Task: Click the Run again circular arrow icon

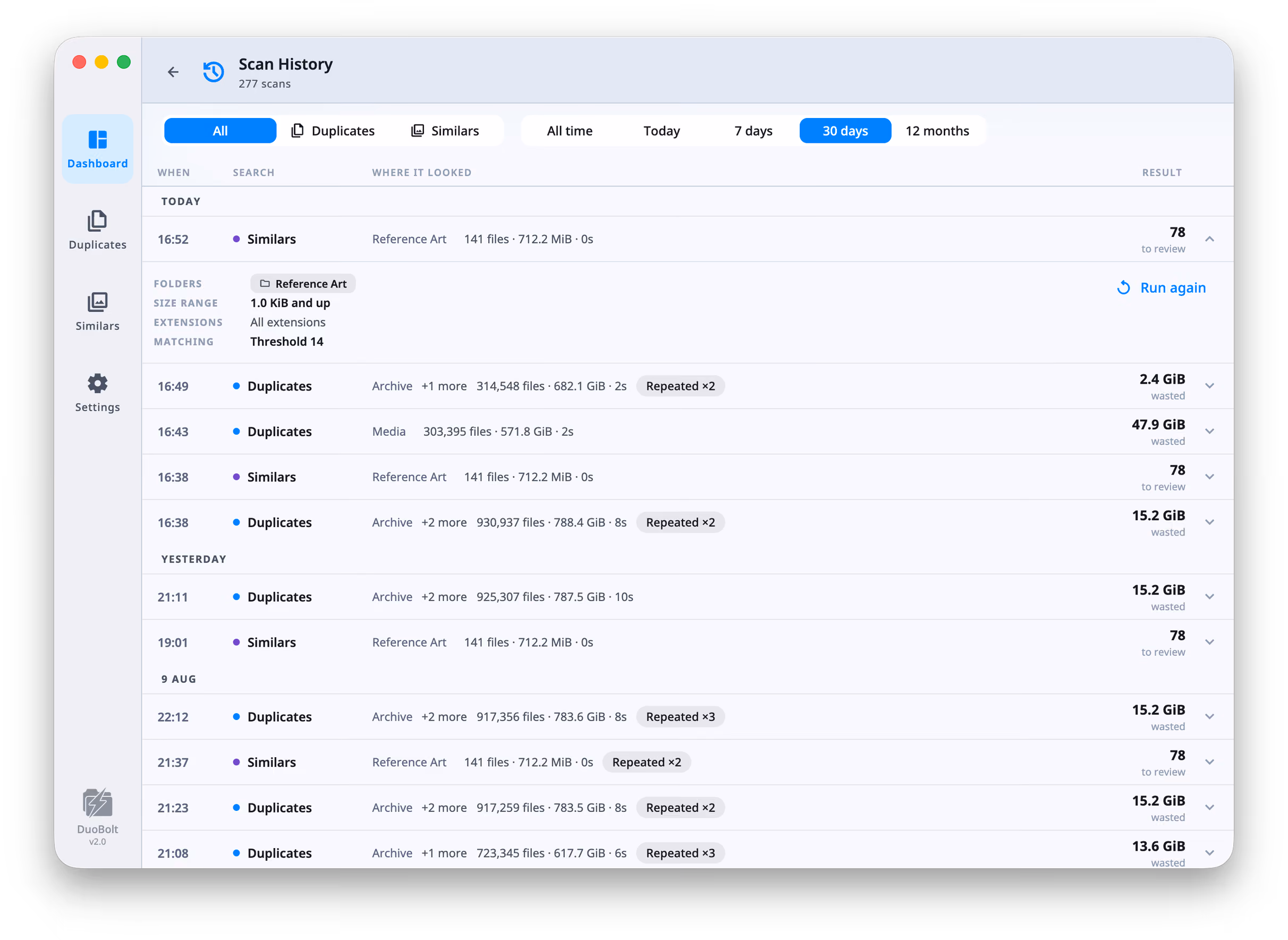Action: click(x=1123, y=288)
